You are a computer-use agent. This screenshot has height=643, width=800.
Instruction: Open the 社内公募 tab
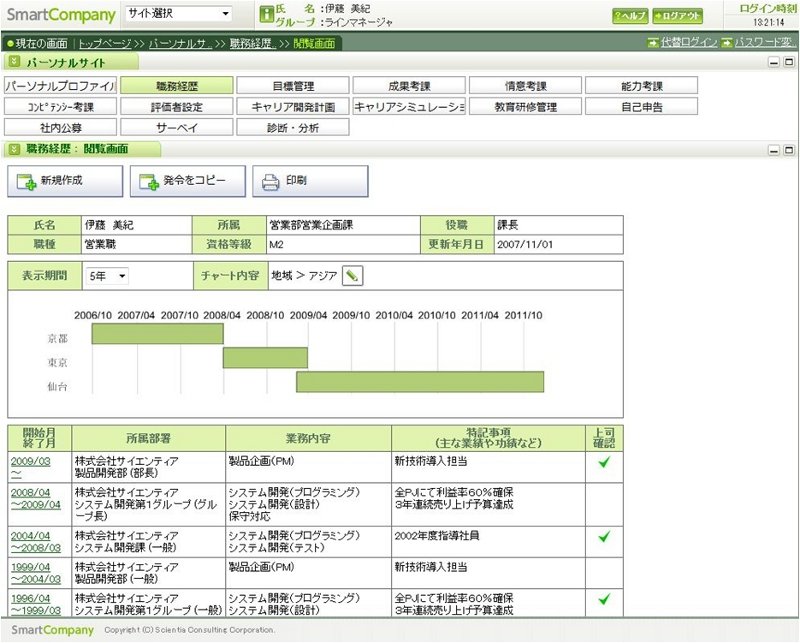(x=60, y=127)
